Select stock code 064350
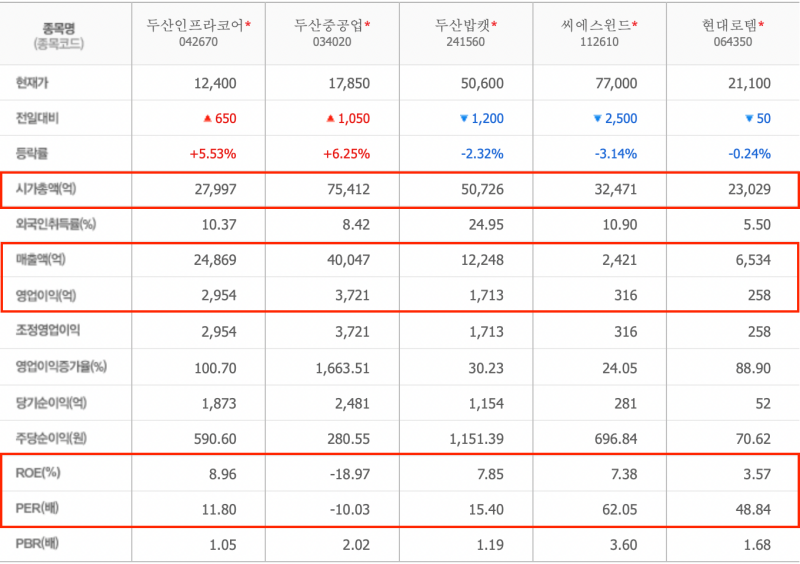The width and height of the screenshot is (800, 564). tap(733, 42)
